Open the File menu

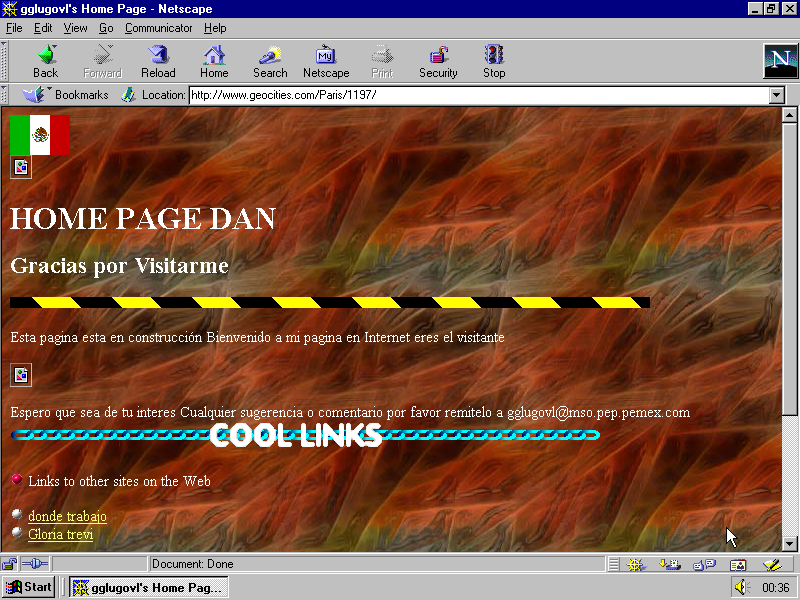14,28
